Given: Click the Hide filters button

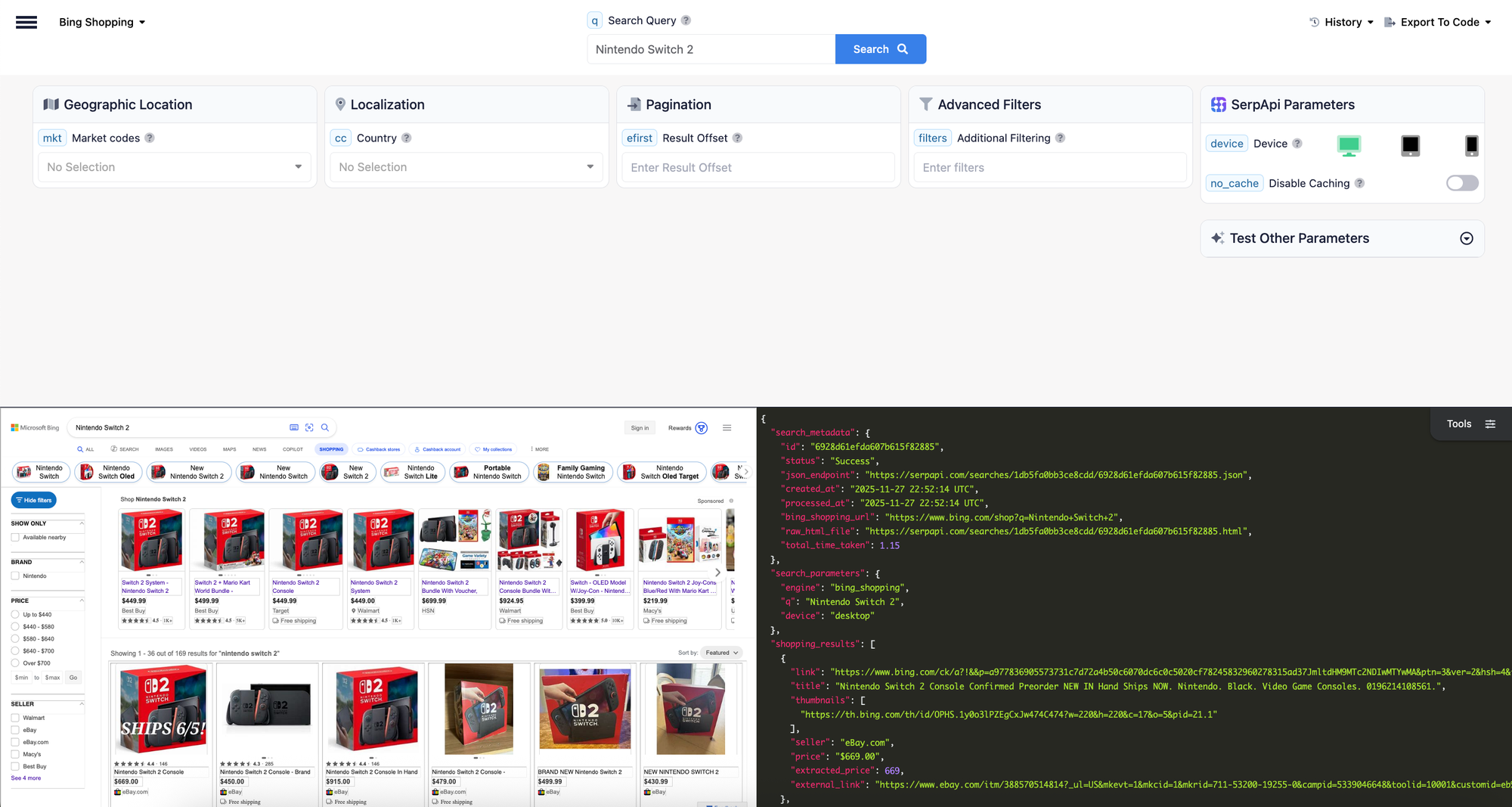Looking at the screenshot, I should (x=34, y=500).
